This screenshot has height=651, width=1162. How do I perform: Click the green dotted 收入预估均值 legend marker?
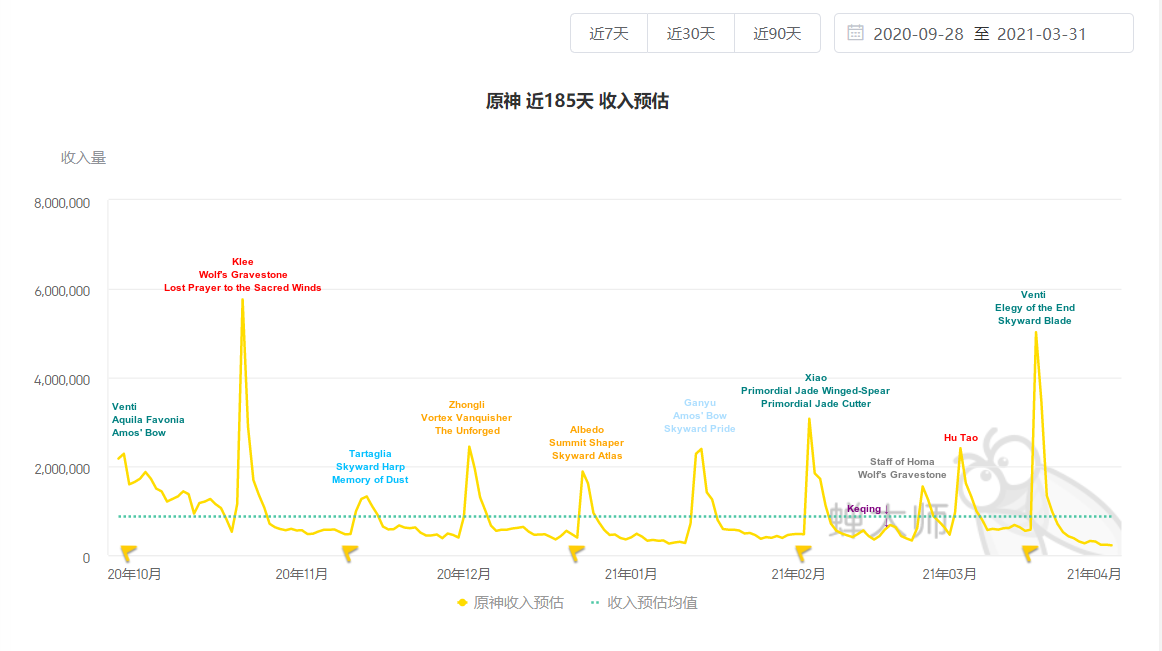594,603
